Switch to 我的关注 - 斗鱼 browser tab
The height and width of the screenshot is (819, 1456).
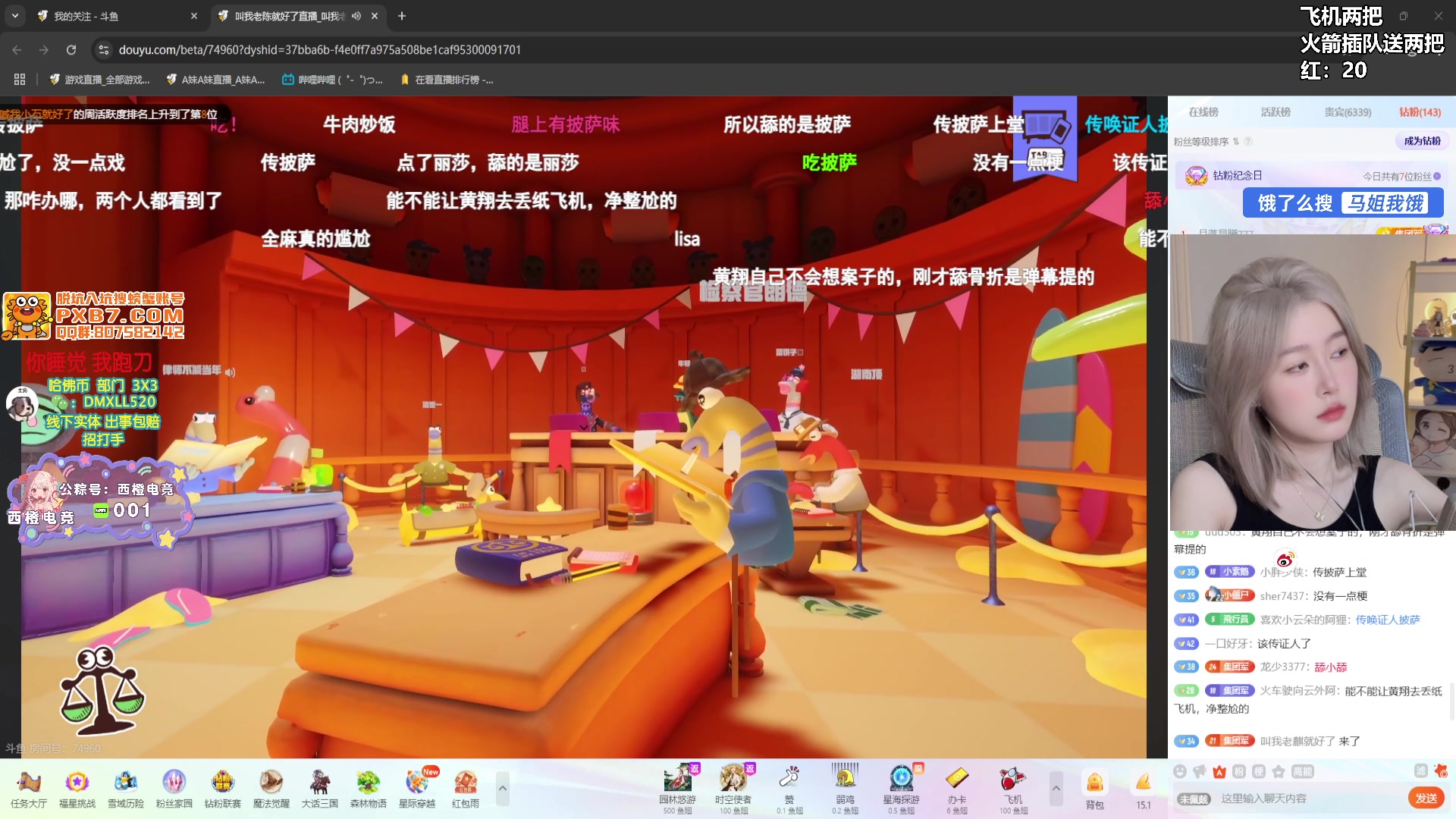click(x=114, y=16)
